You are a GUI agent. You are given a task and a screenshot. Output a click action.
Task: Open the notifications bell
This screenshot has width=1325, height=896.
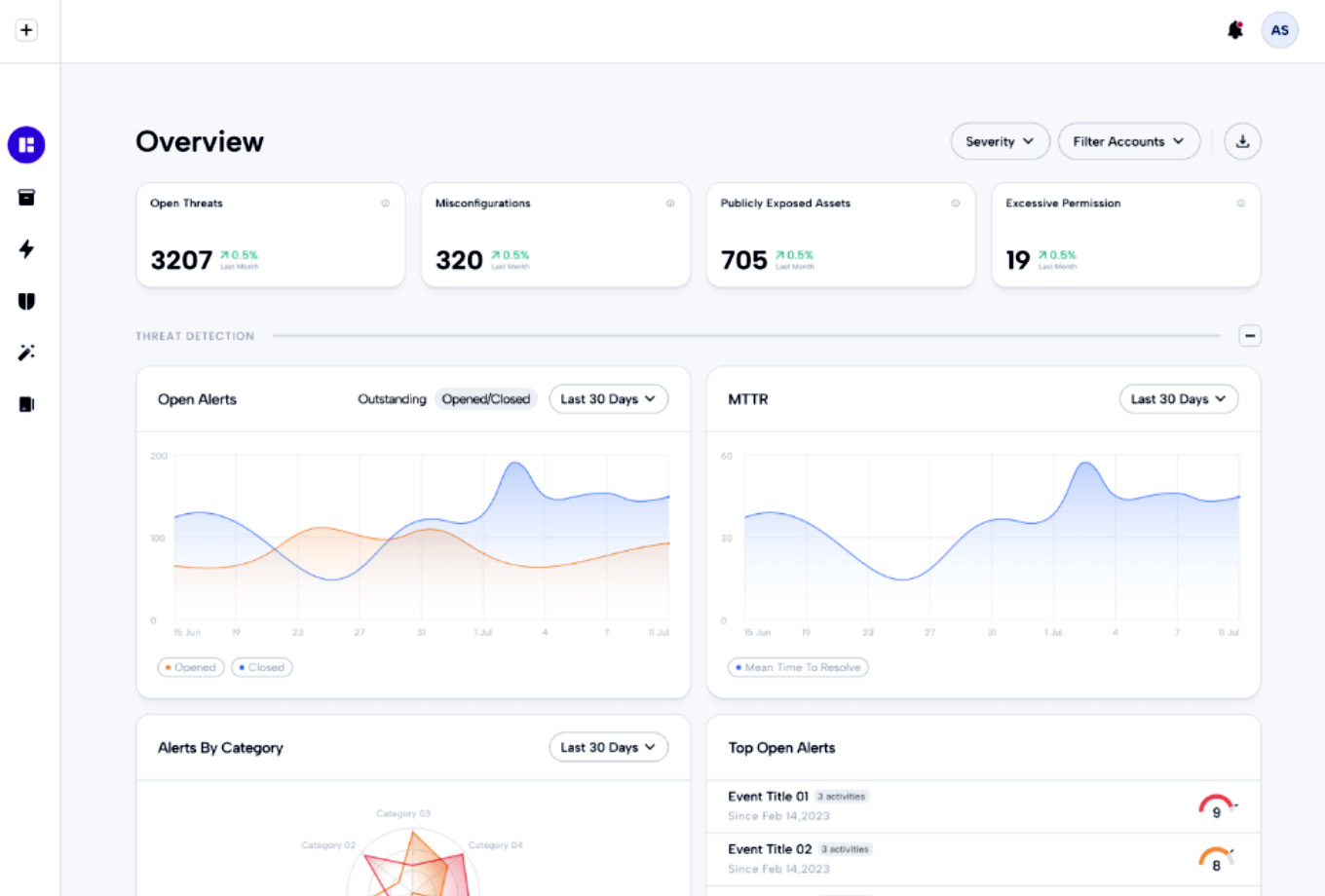[1235, 30]
